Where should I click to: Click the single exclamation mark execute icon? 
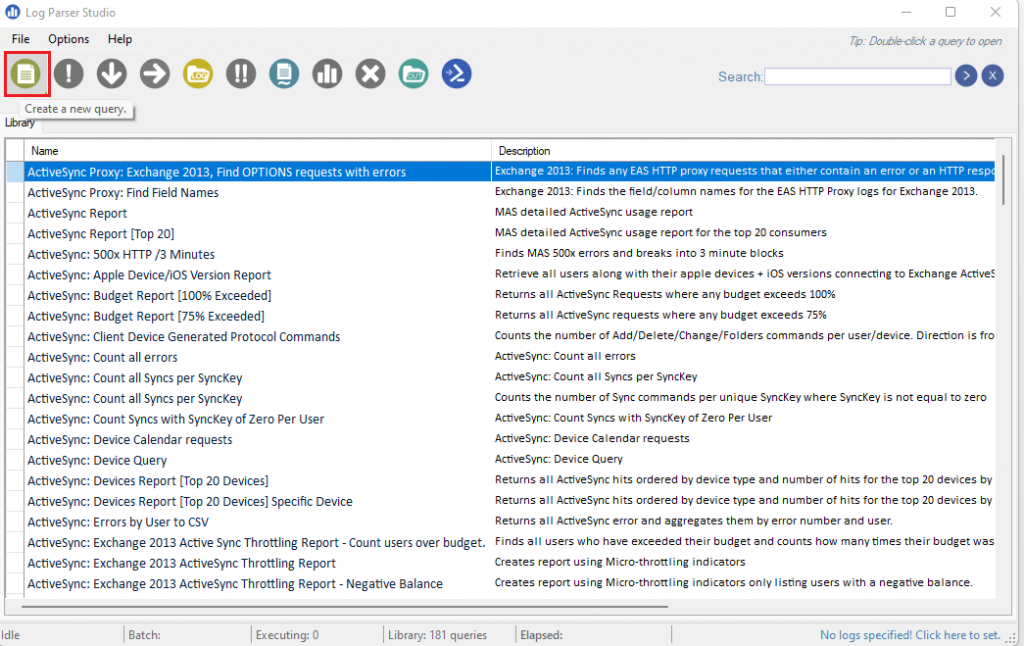click(69, 74)
